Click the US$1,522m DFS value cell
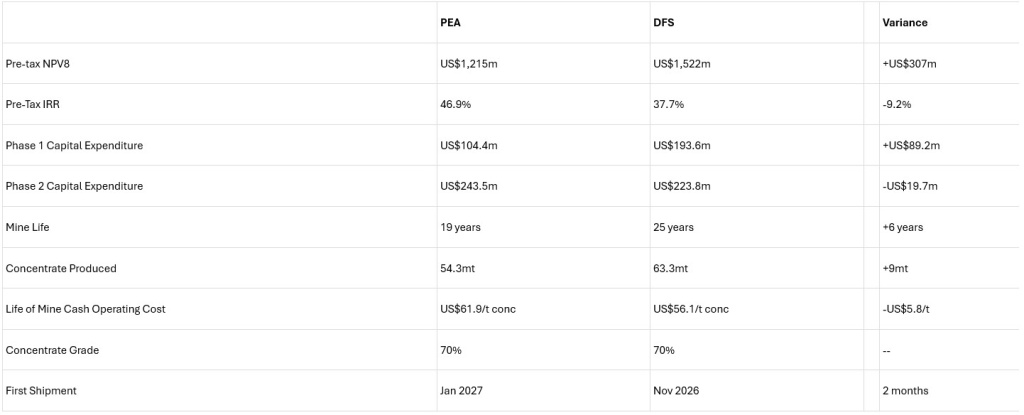Viewport: 1024px width, 415px height. tap(682, 64)
